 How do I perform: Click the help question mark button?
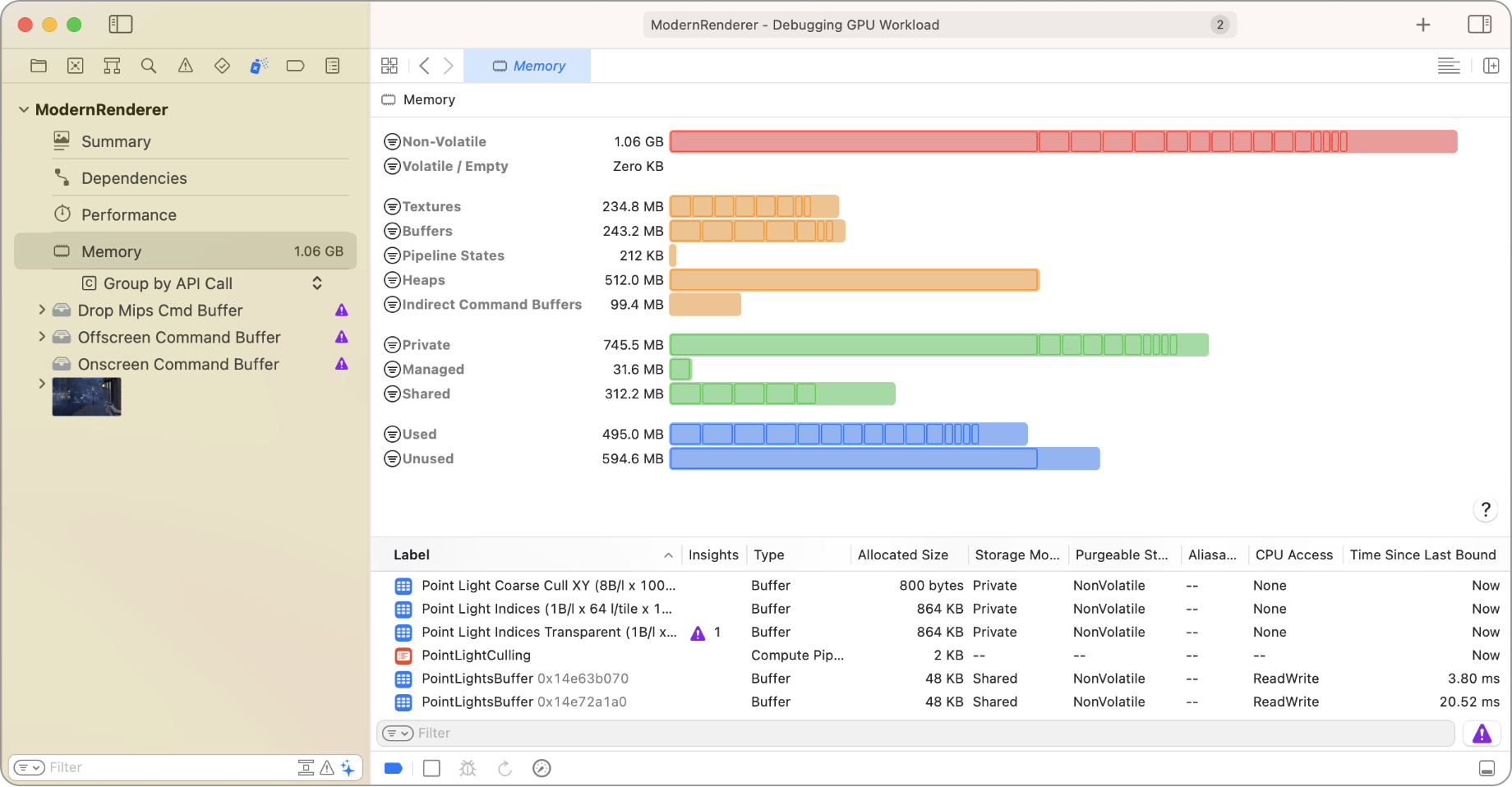1485,509
